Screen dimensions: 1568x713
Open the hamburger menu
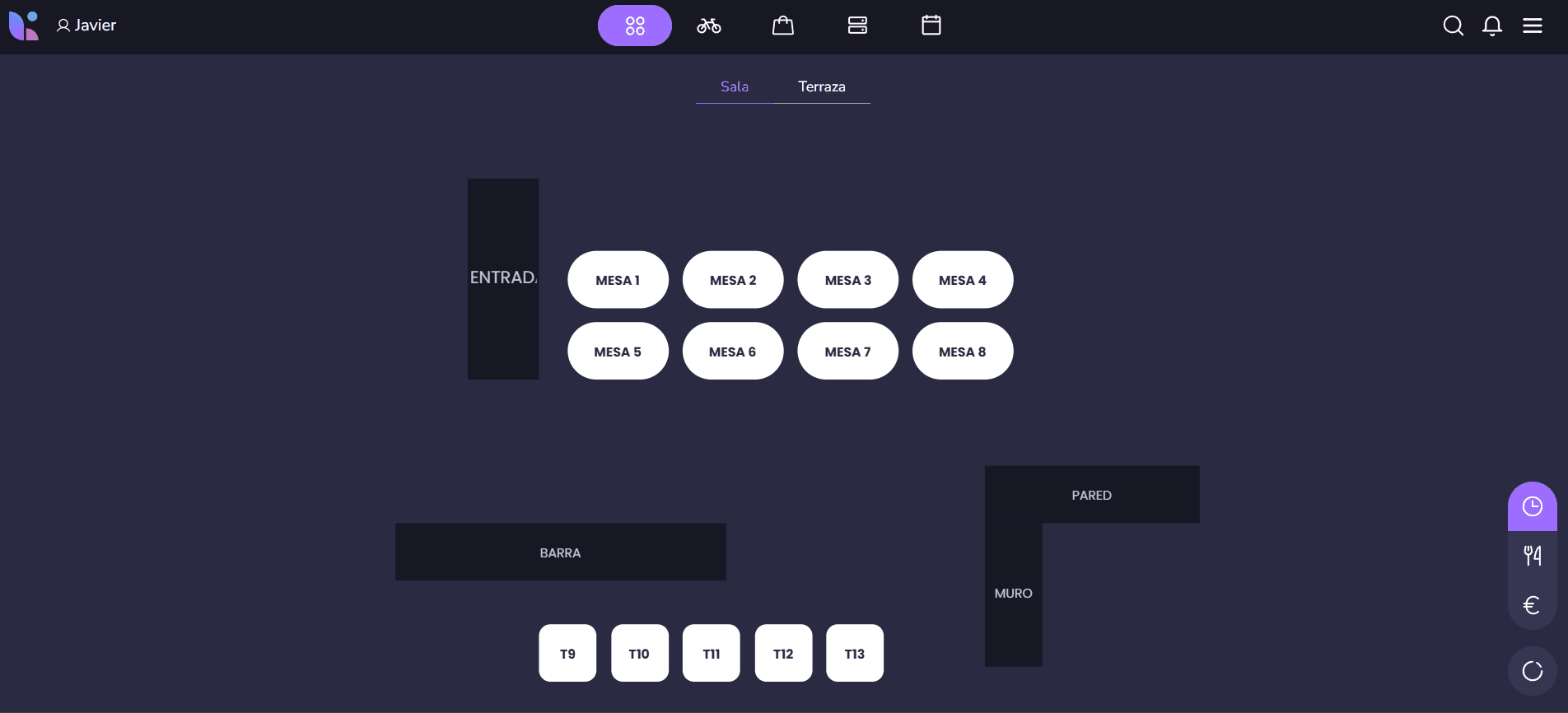tap(1532, 26)
